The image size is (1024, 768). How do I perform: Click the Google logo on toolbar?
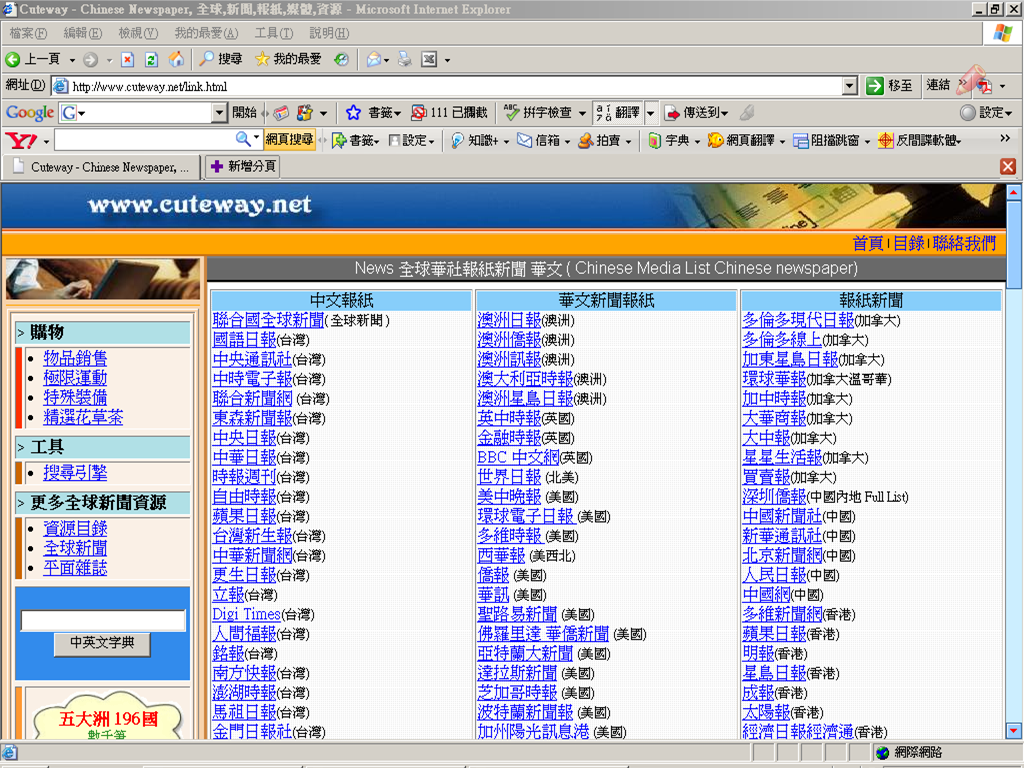point(29,112)
